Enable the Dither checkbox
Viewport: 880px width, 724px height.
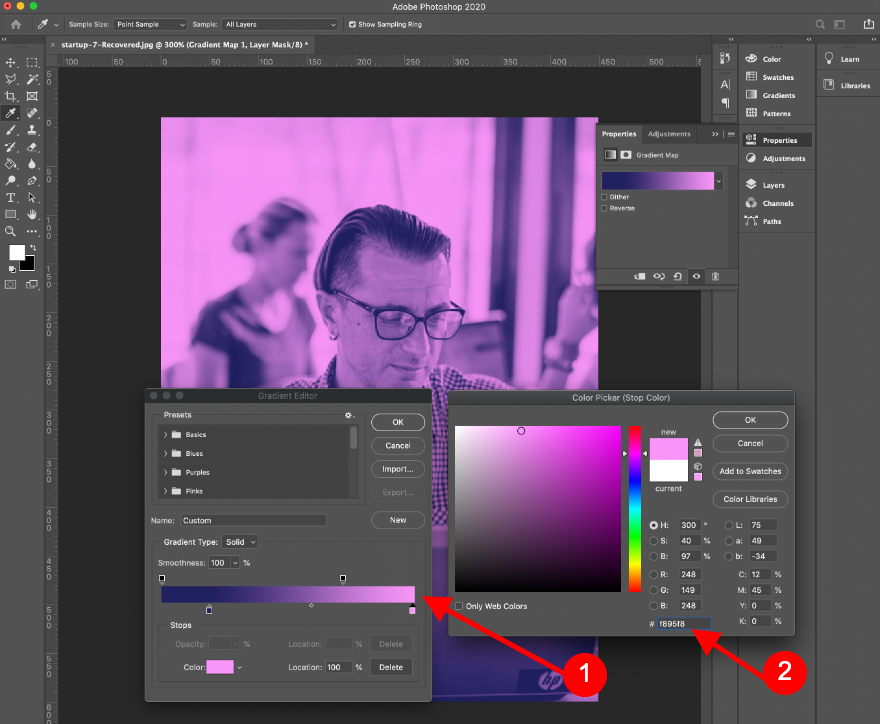[605, 197]
